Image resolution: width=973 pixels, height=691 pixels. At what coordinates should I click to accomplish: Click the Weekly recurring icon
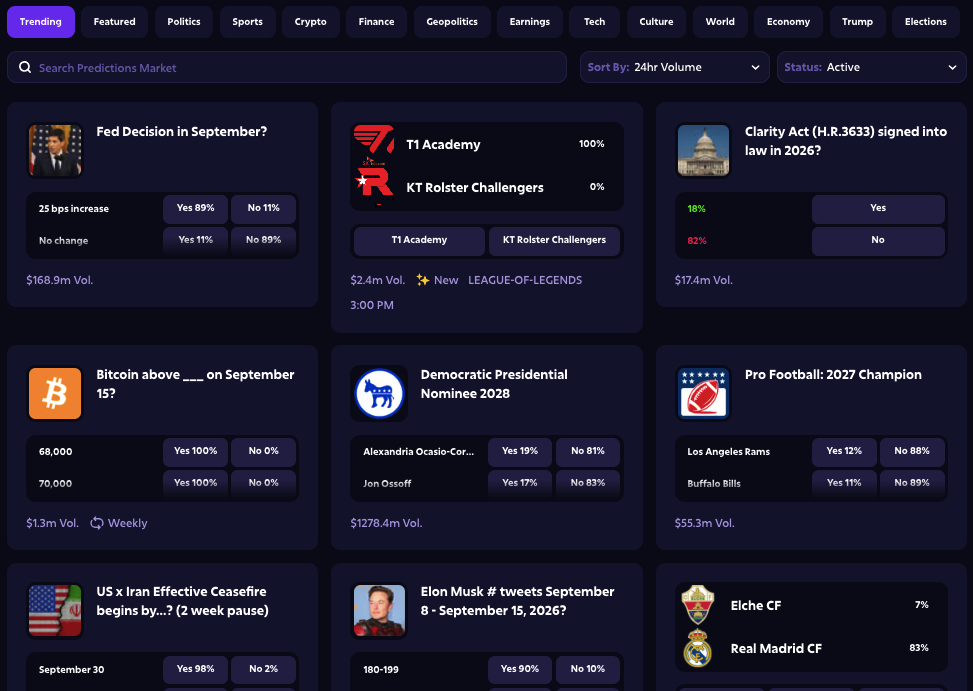[x=97, y=523]
